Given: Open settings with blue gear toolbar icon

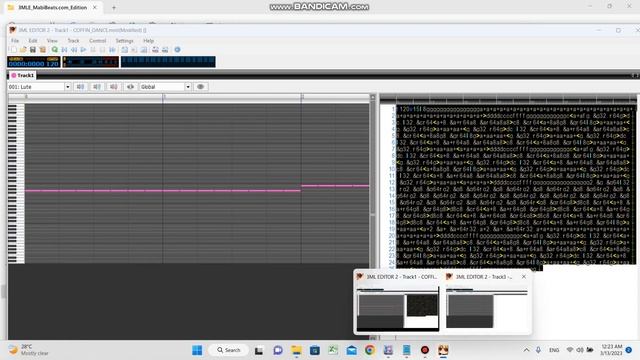Looking at the screenshot, I should (177, 50).
